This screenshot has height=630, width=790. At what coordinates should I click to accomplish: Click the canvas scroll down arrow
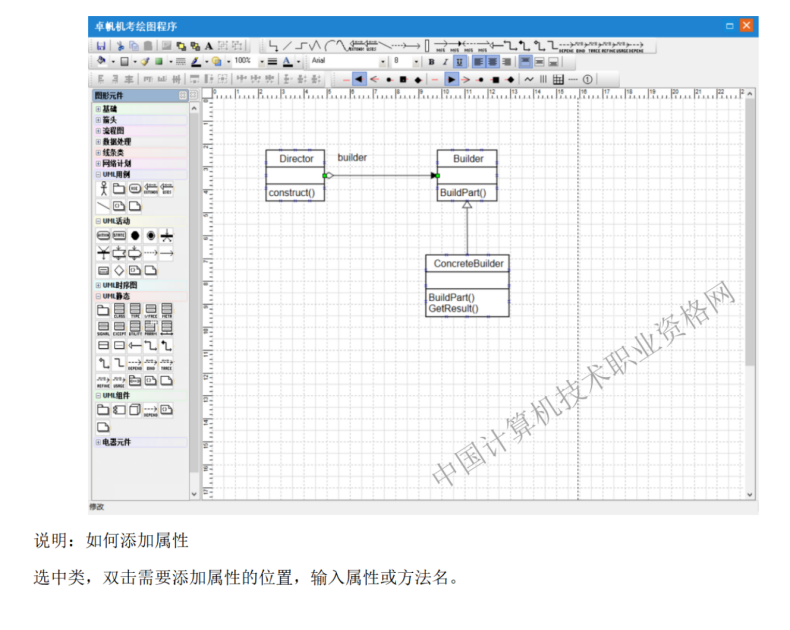[750, 494]
